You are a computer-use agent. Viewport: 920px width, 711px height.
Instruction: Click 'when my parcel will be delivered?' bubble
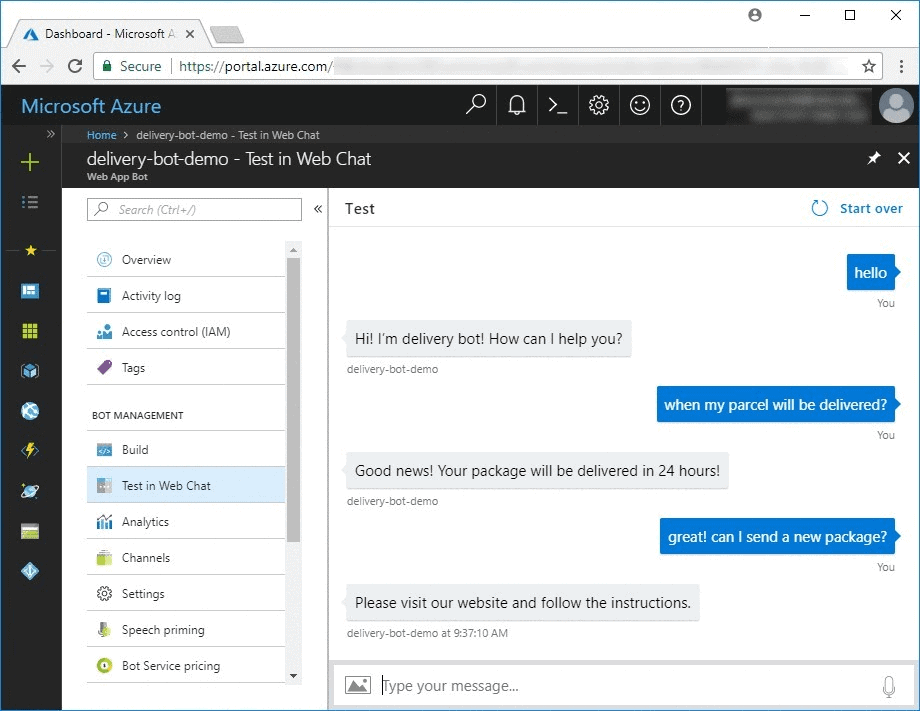(776, 404)
